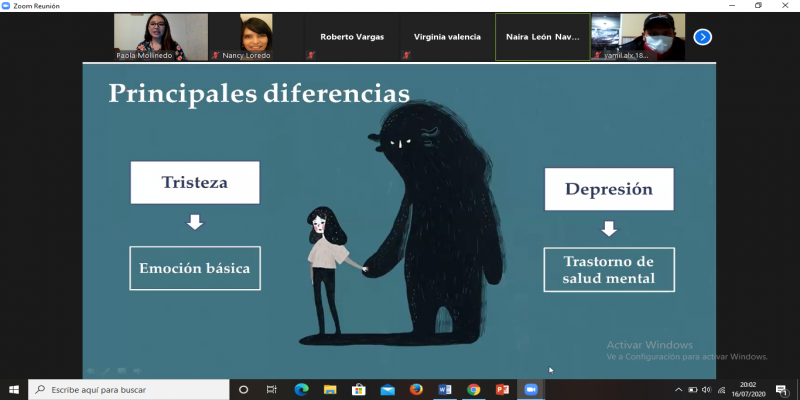Select the Naira León Nav... participant tile
The width and height of the screenshot is (800, 400).
point(542,37)
